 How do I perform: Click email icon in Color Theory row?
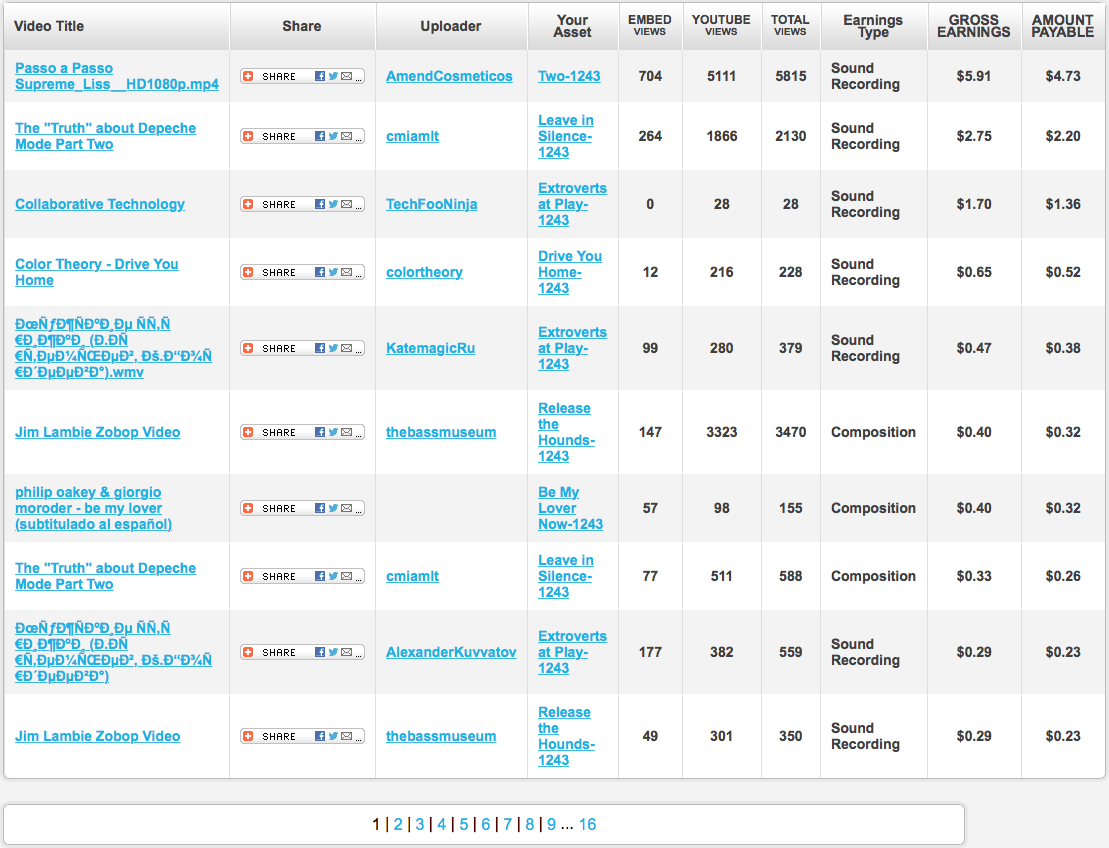[x=346, y=272]
